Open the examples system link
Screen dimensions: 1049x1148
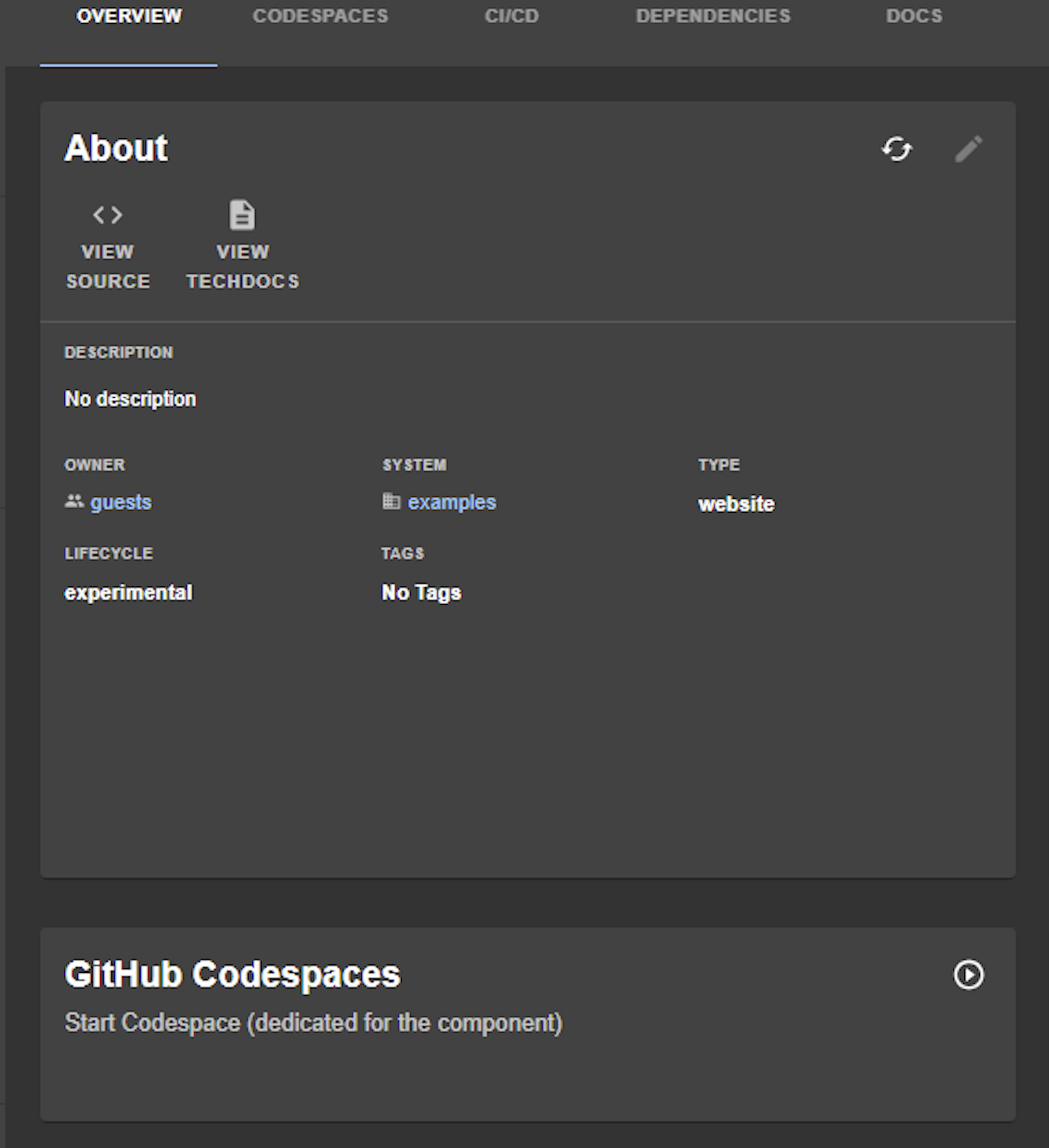pyautogui.click(x=452, y=503)
